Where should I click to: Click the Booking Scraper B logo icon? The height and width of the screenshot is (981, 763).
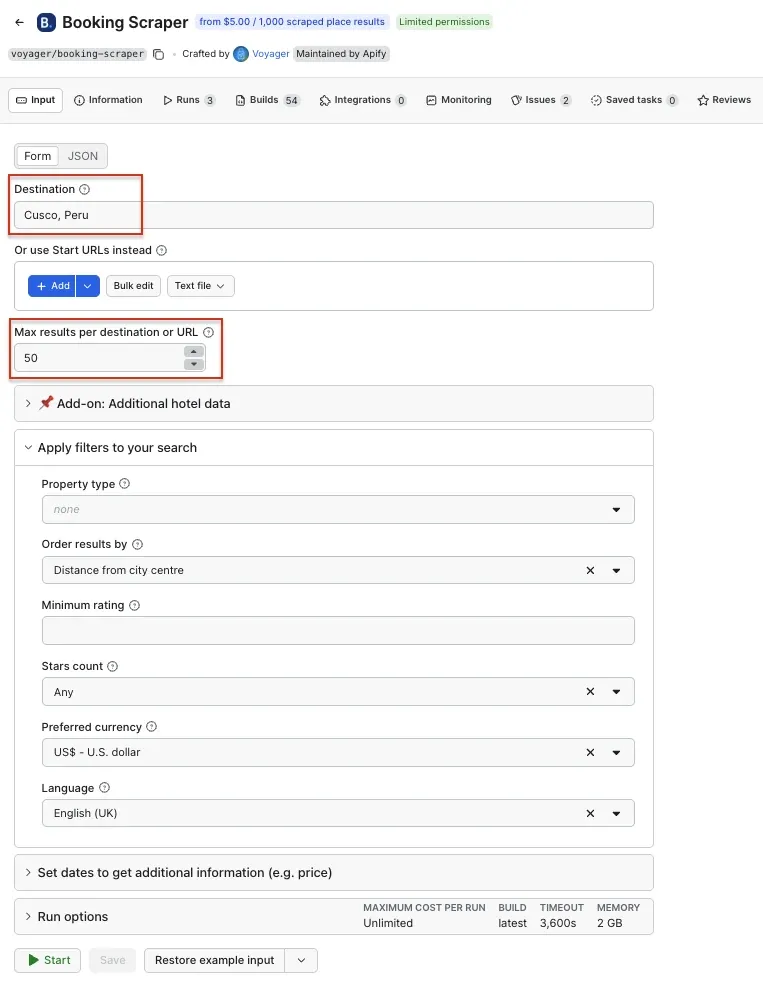click(46, 23)
